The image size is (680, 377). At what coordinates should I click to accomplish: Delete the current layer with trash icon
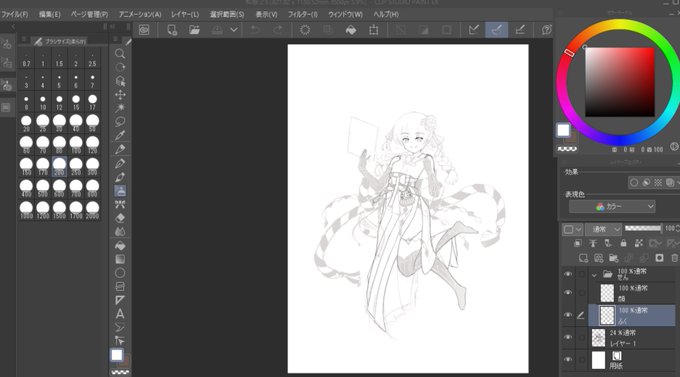(674, 258)
